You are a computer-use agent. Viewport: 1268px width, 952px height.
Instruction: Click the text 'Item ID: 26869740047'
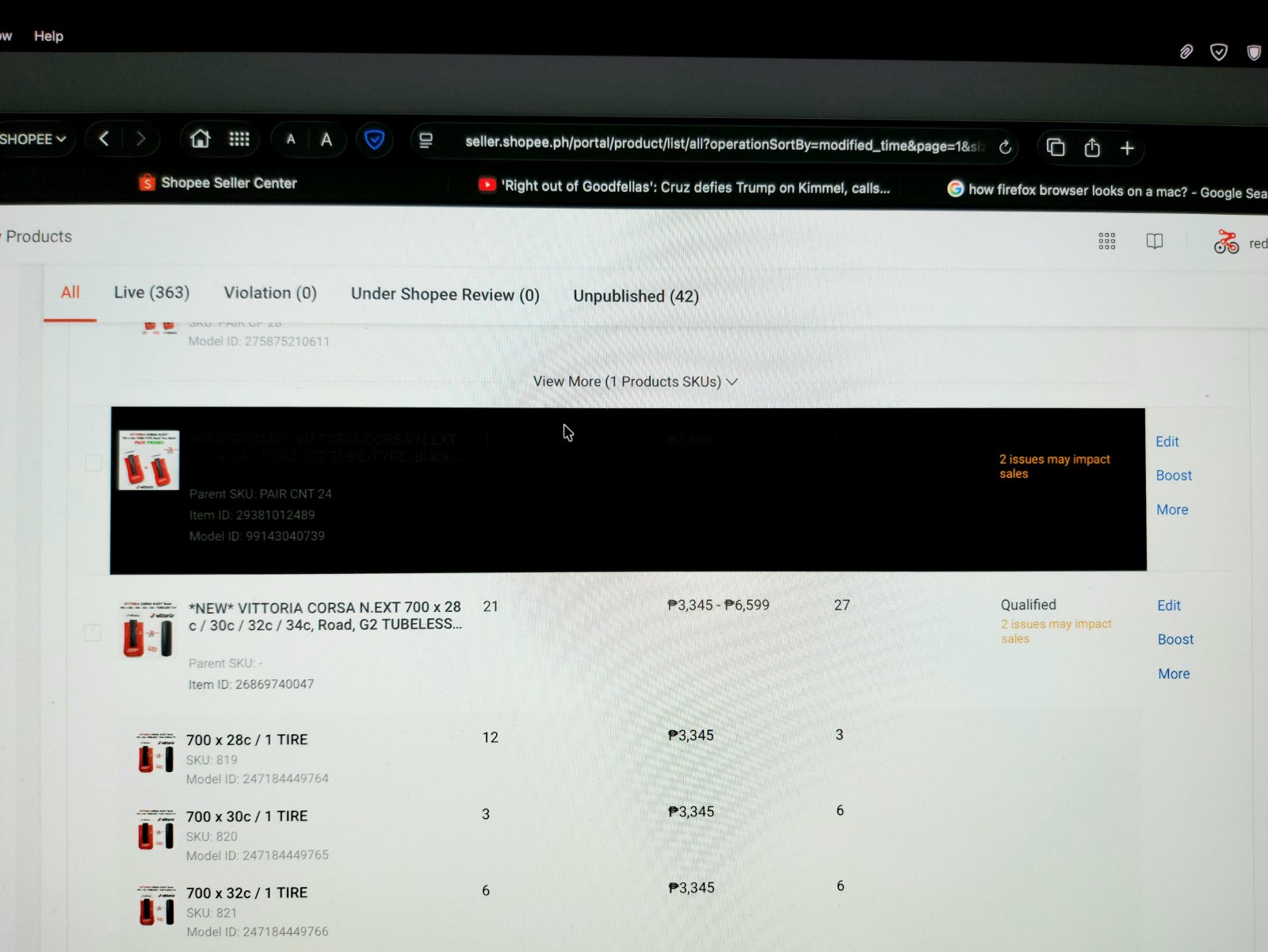coord(251,684)
